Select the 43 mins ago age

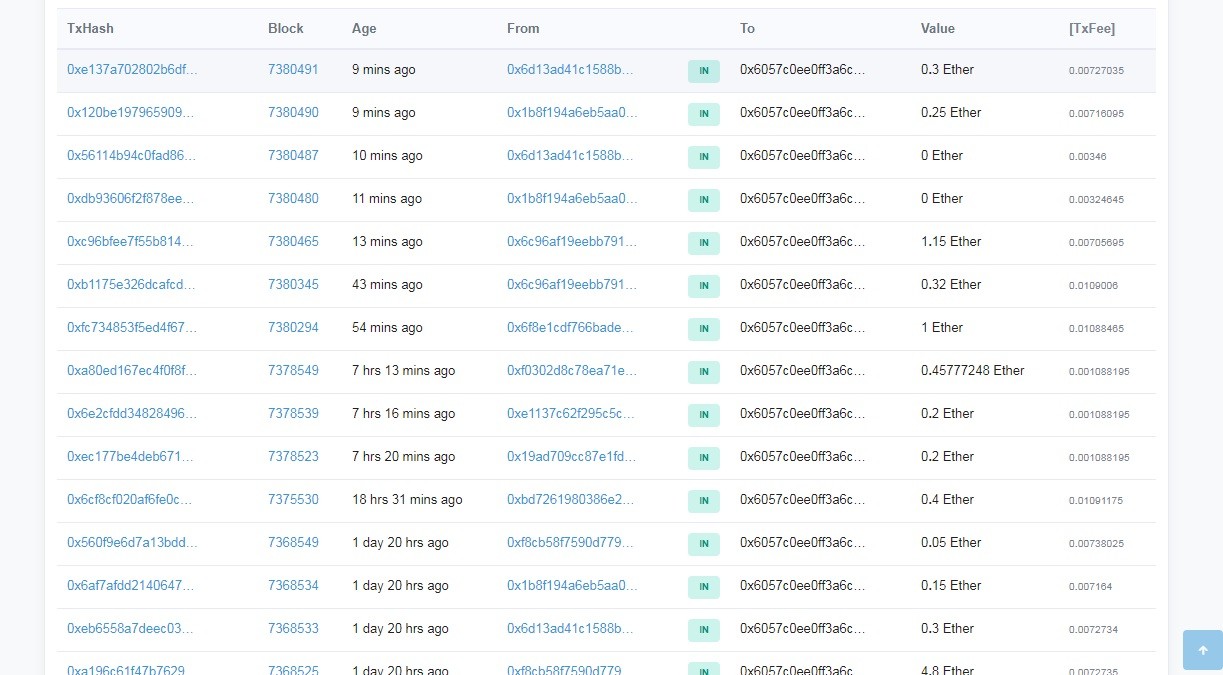pos(387,285)
